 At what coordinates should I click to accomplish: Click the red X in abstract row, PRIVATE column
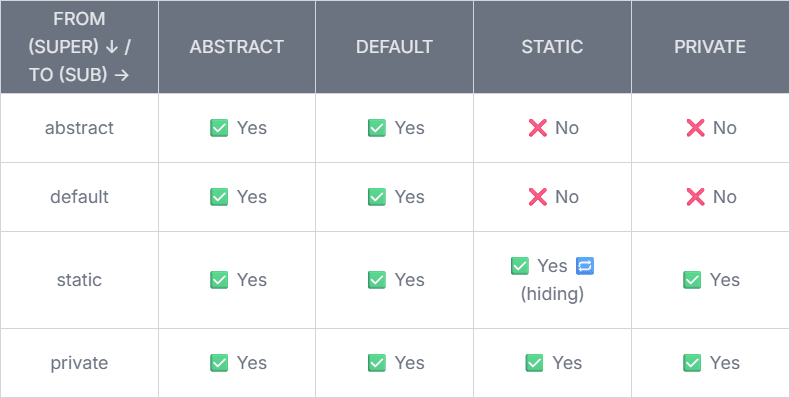point(695,128)
